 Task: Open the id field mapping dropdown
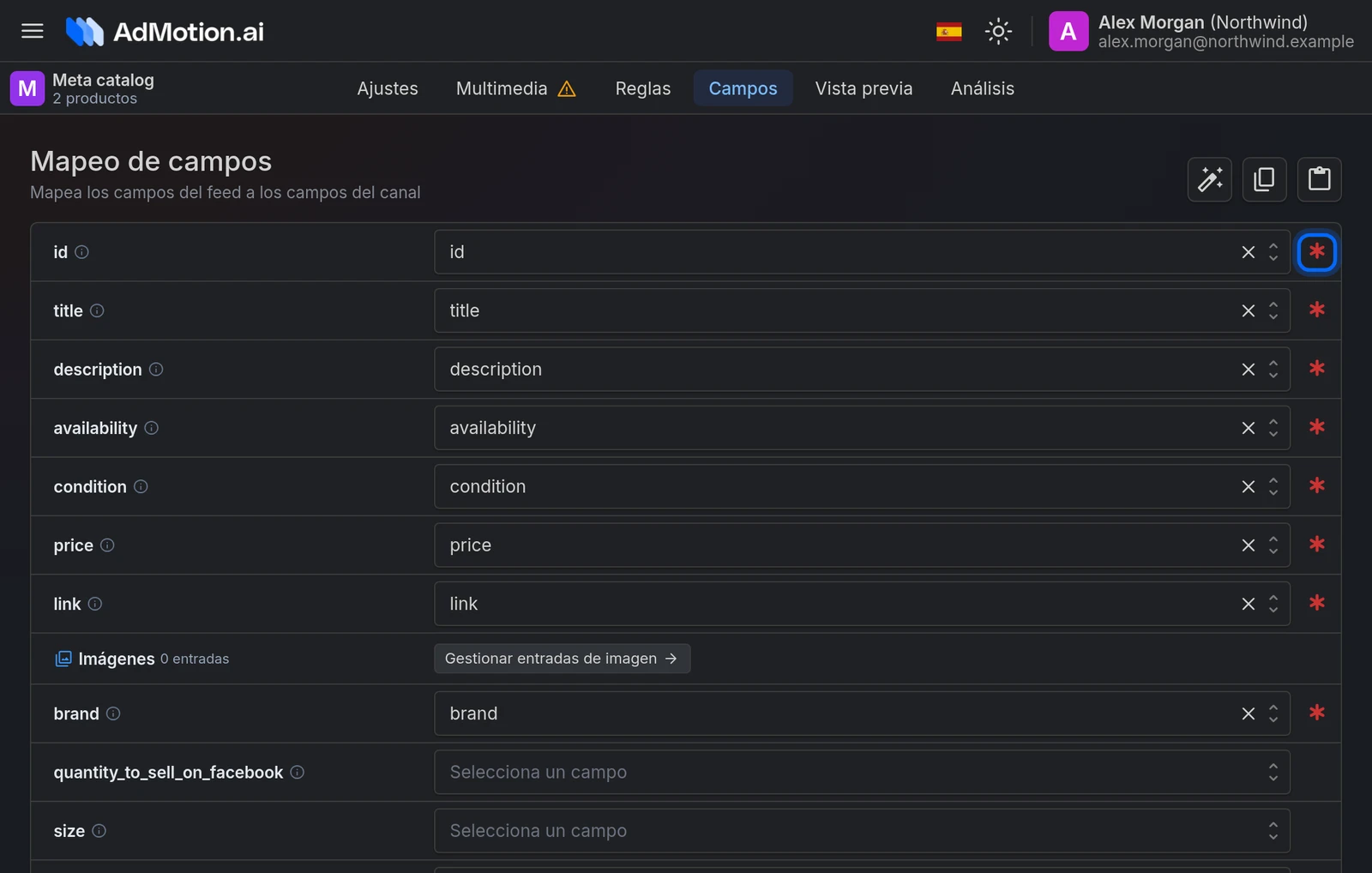(862, 252)
